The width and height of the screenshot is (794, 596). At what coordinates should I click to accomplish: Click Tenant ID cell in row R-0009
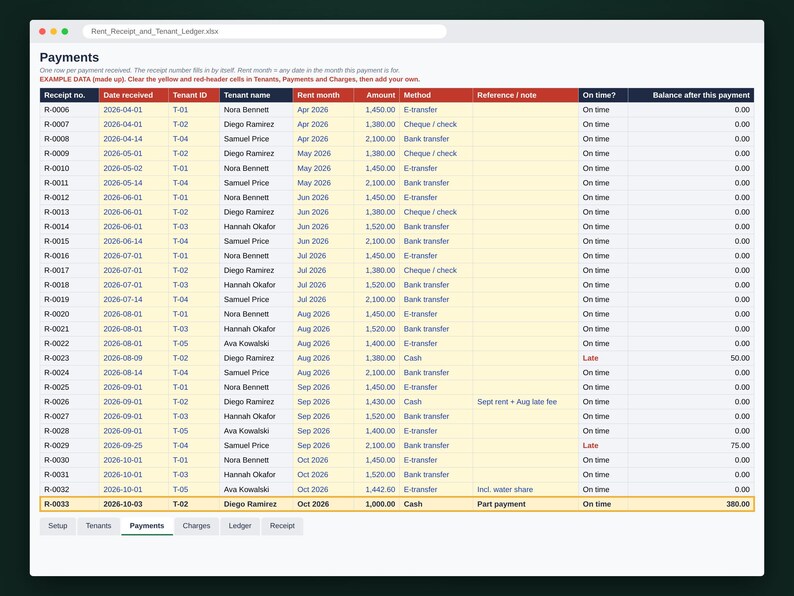pos(194,153)
